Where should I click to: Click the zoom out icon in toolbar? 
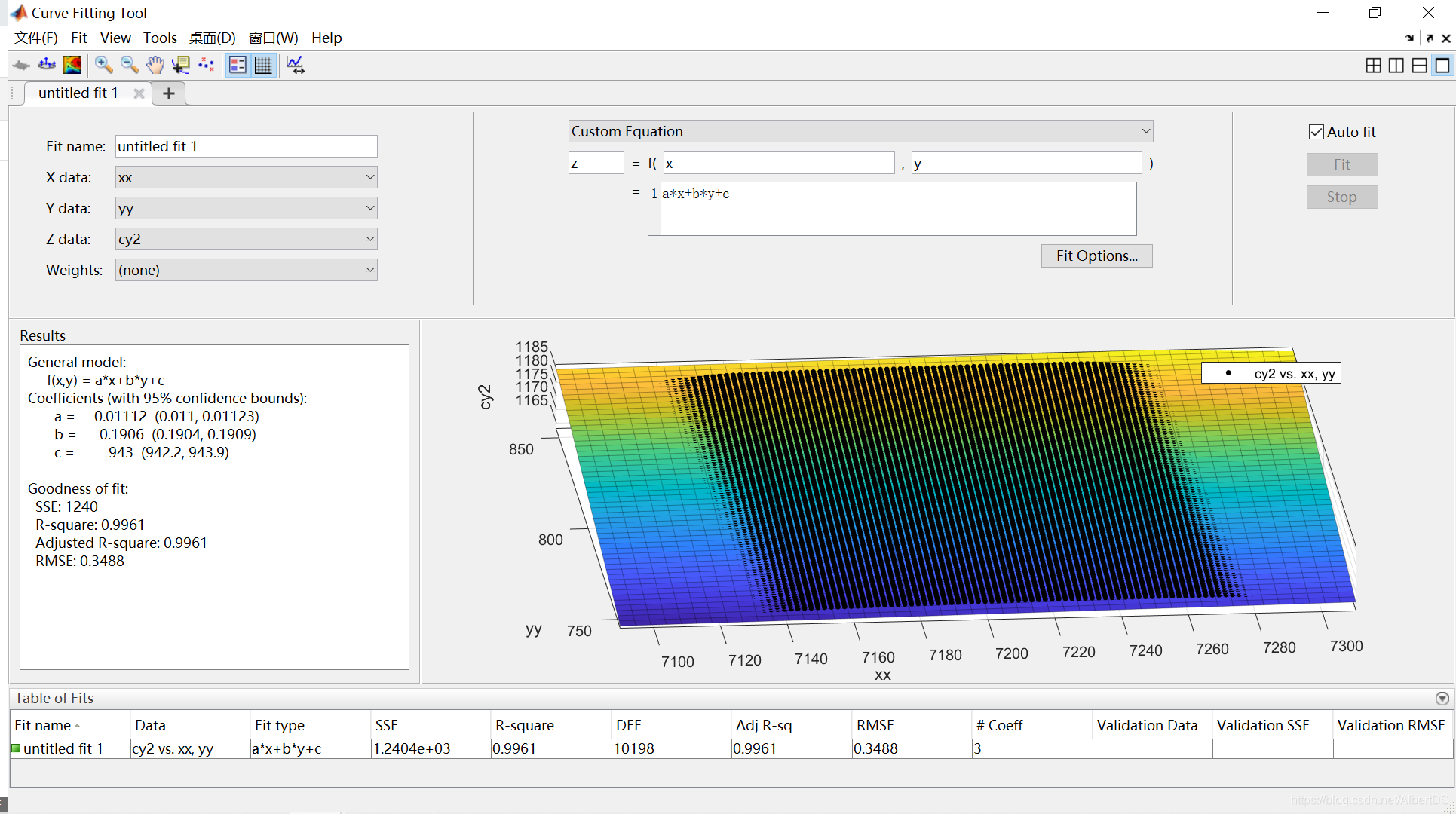coord(128,63)
